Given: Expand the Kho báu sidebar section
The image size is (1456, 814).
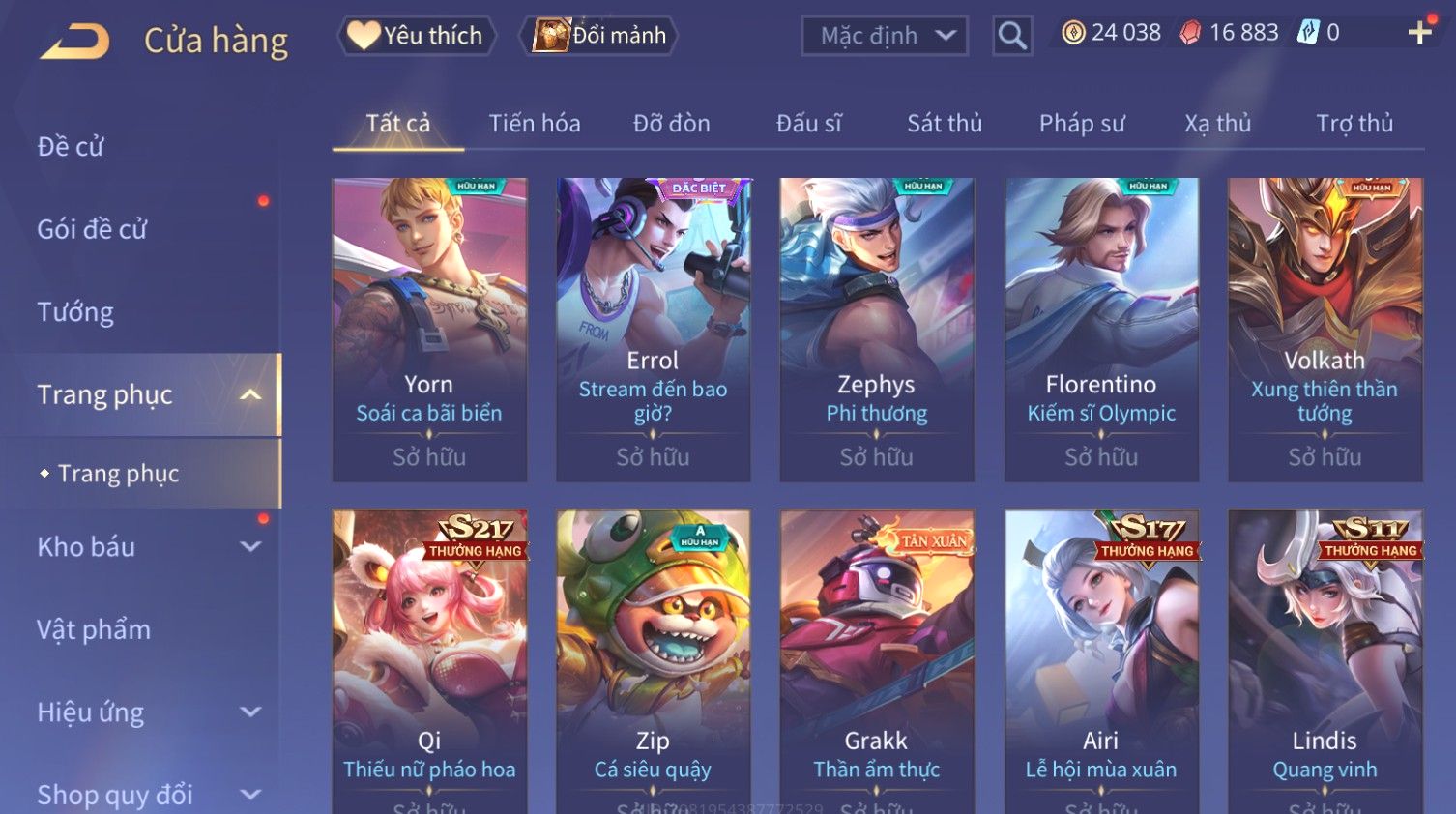Looking at the screenshot, I should tap(250, 547).
